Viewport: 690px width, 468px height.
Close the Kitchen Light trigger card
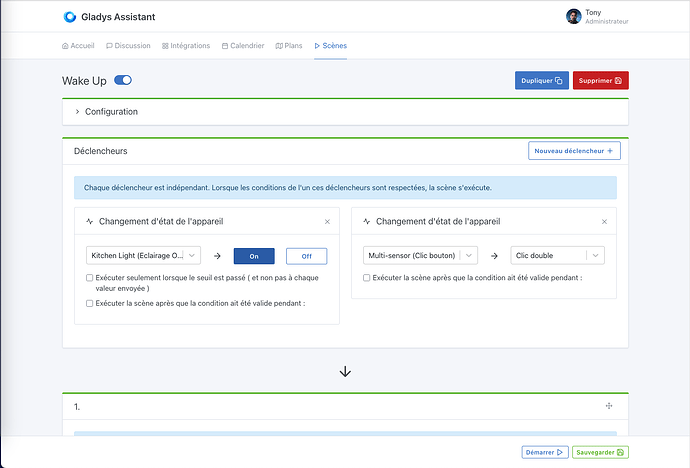tap(327, 221)
